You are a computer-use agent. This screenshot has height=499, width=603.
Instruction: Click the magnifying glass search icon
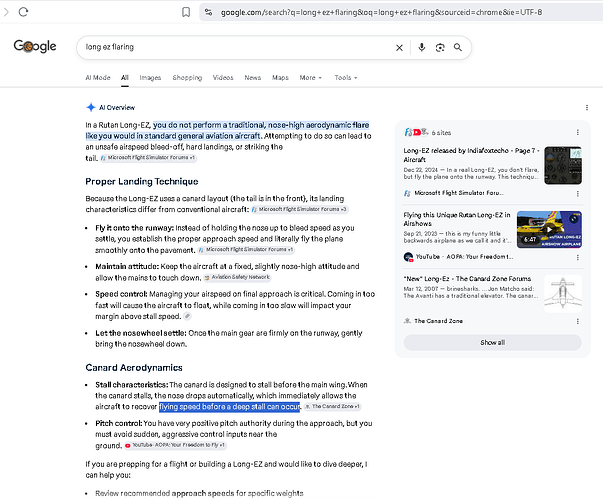(x=458, y=47)
